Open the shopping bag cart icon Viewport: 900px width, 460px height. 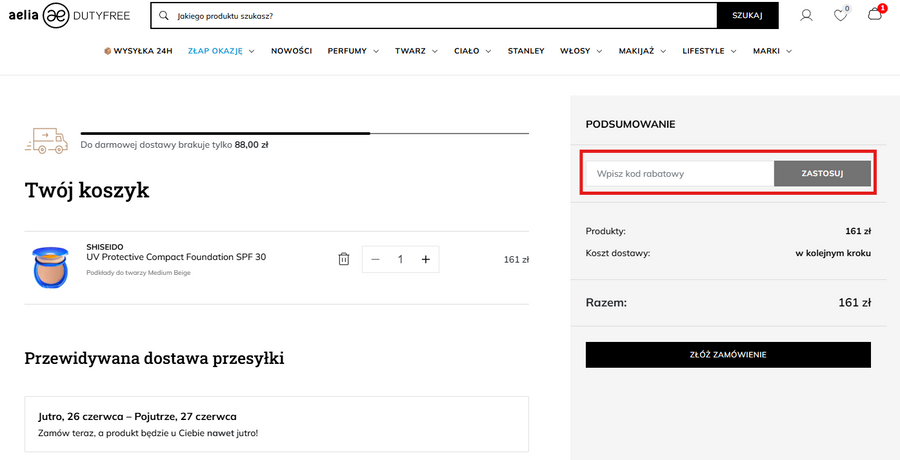click(875, 14)
